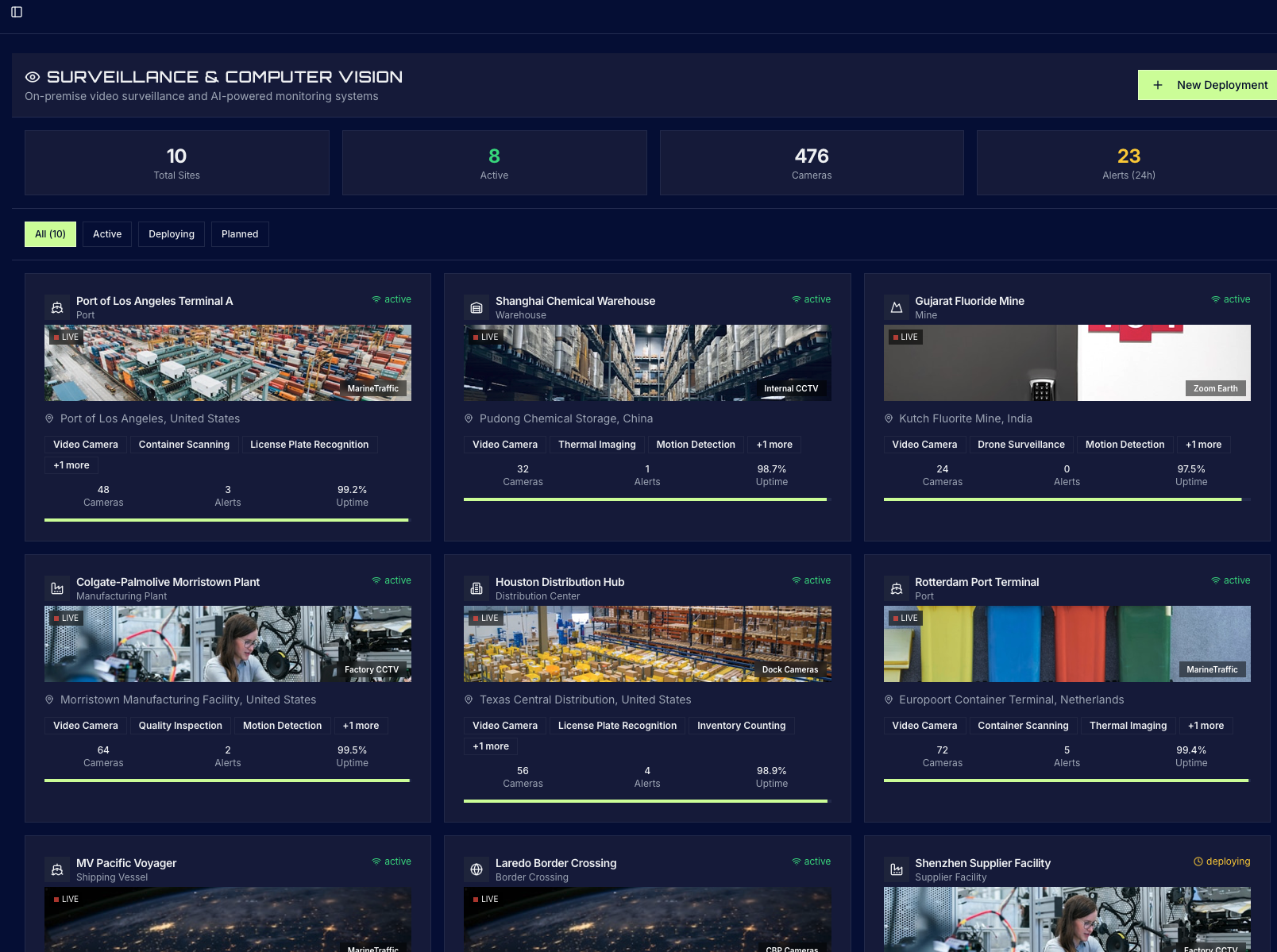Click the wifi active icon on Port of Los Angeles card
Image resolution: width=1277 pixels, height=952 pixels.
coord(376,299)
